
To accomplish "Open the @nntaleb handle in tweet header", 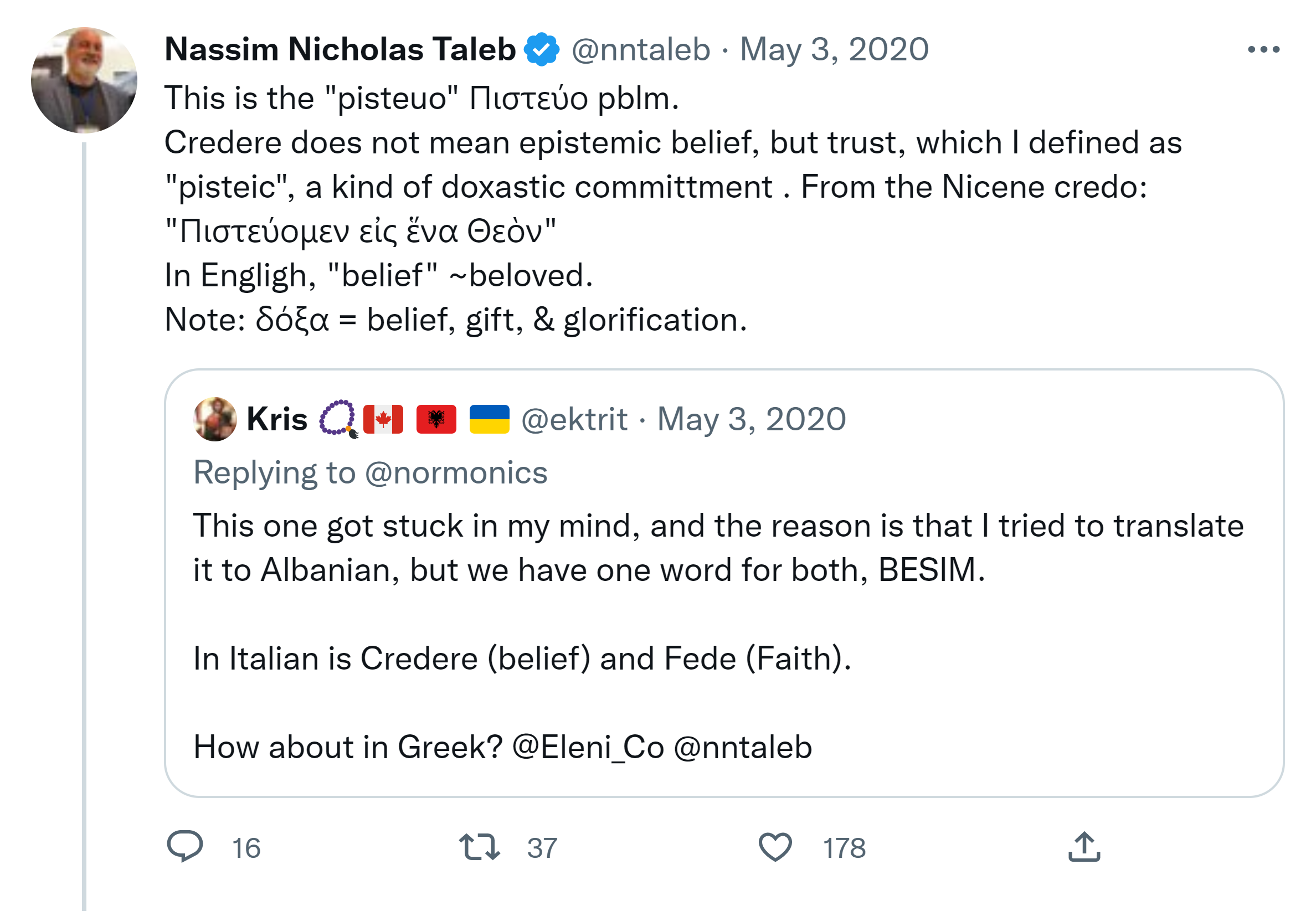I will click(640, 49).
